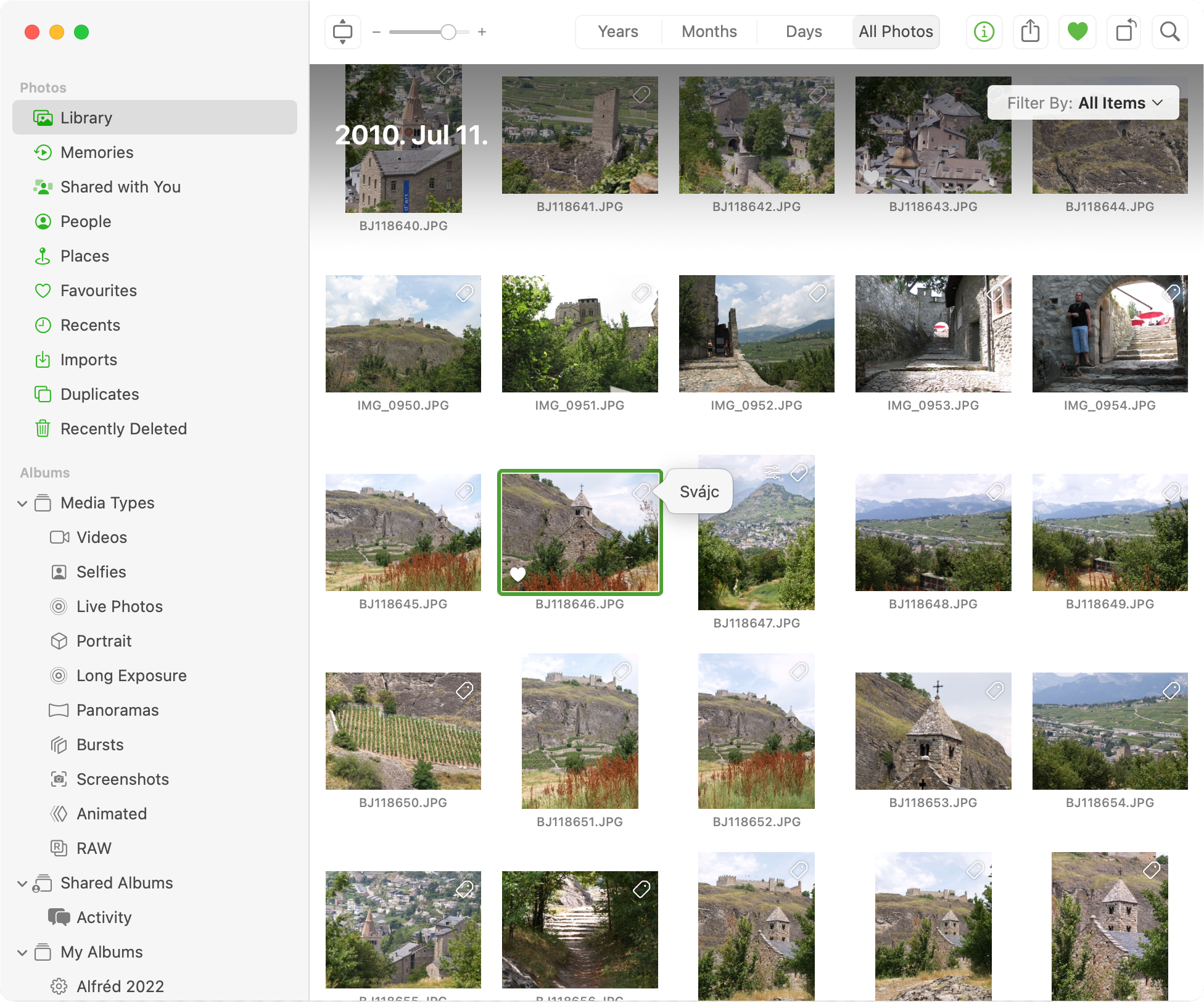Open the Filter By All Items dropdown

[1083, 103]
